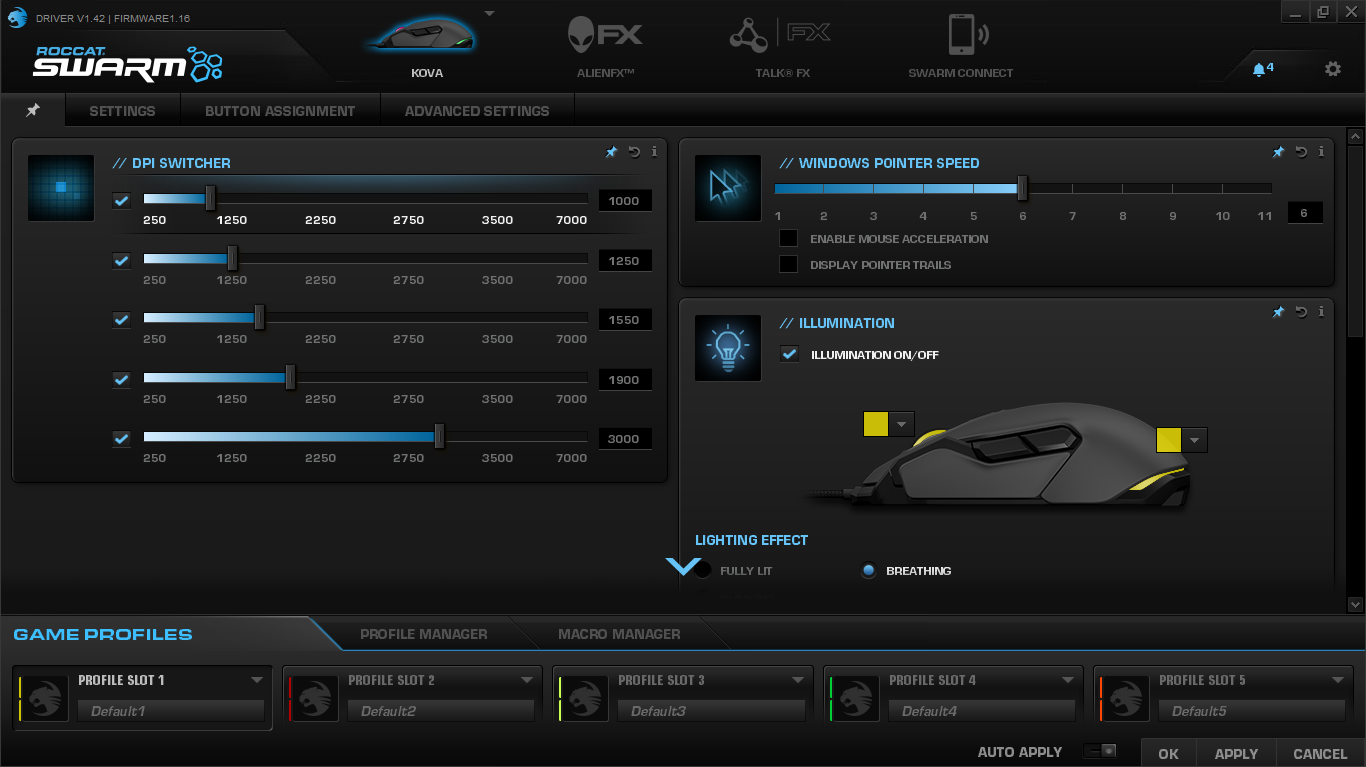
Task: Open Profile Slot 3 dropdown
Action: coord(798,680)
